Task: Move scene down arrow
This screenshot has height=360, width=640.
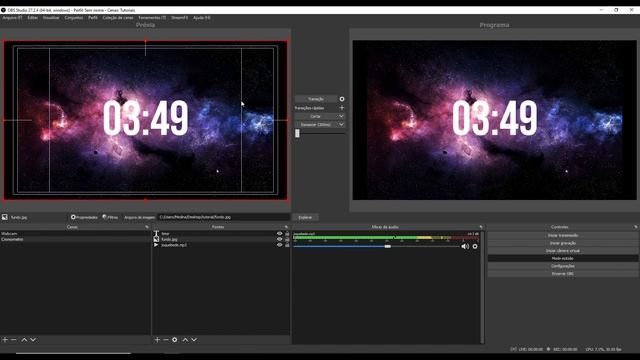Action: 33,340
